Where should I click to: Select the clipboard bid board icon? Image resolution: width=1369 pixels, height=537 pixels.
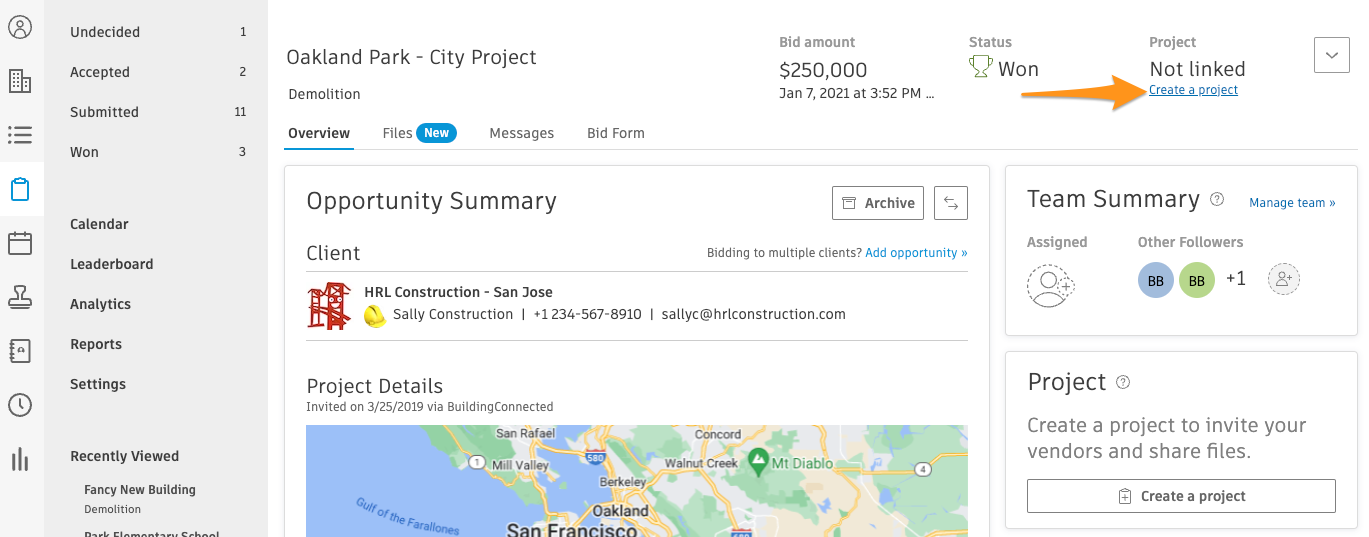click(x=20, y=189)
